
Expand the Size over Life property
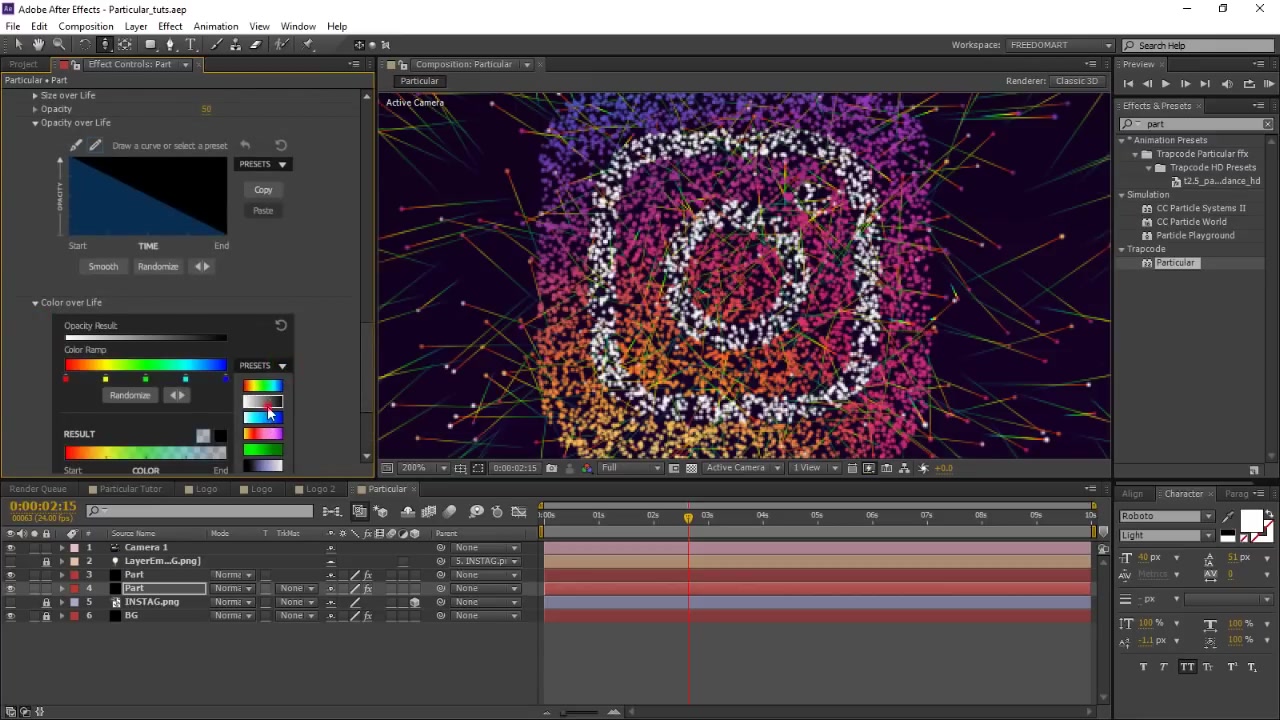[35, 95]
